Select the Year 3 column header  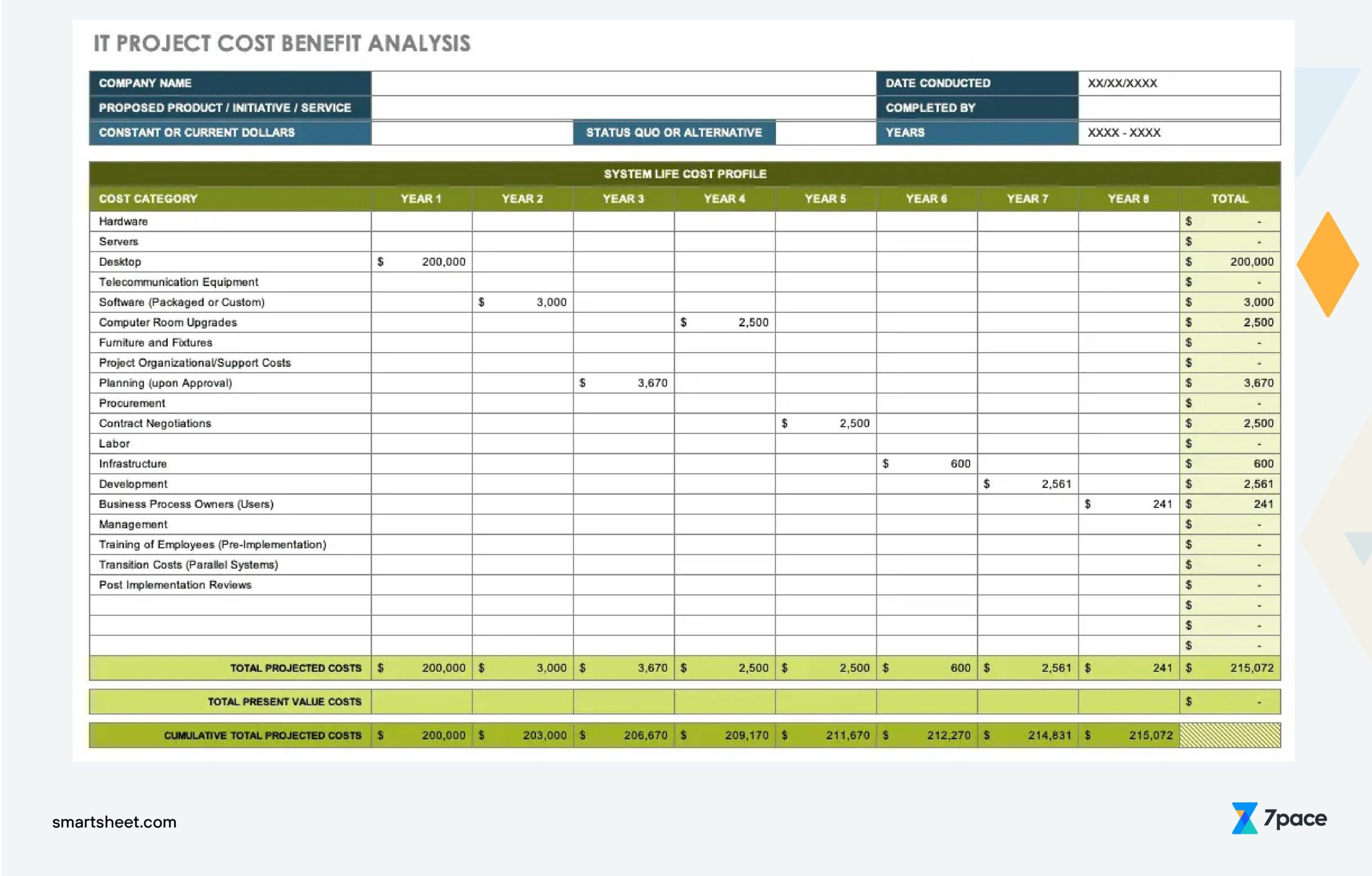[x=623, y=199]
